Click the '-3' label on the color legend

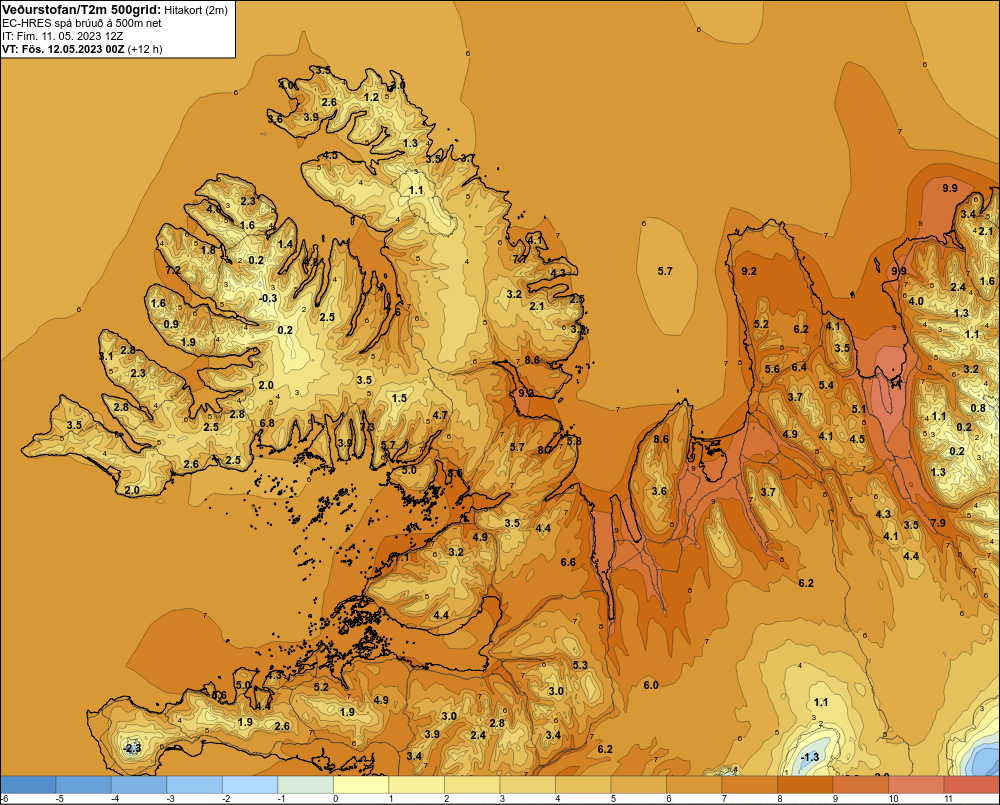(x=170, y=799)
